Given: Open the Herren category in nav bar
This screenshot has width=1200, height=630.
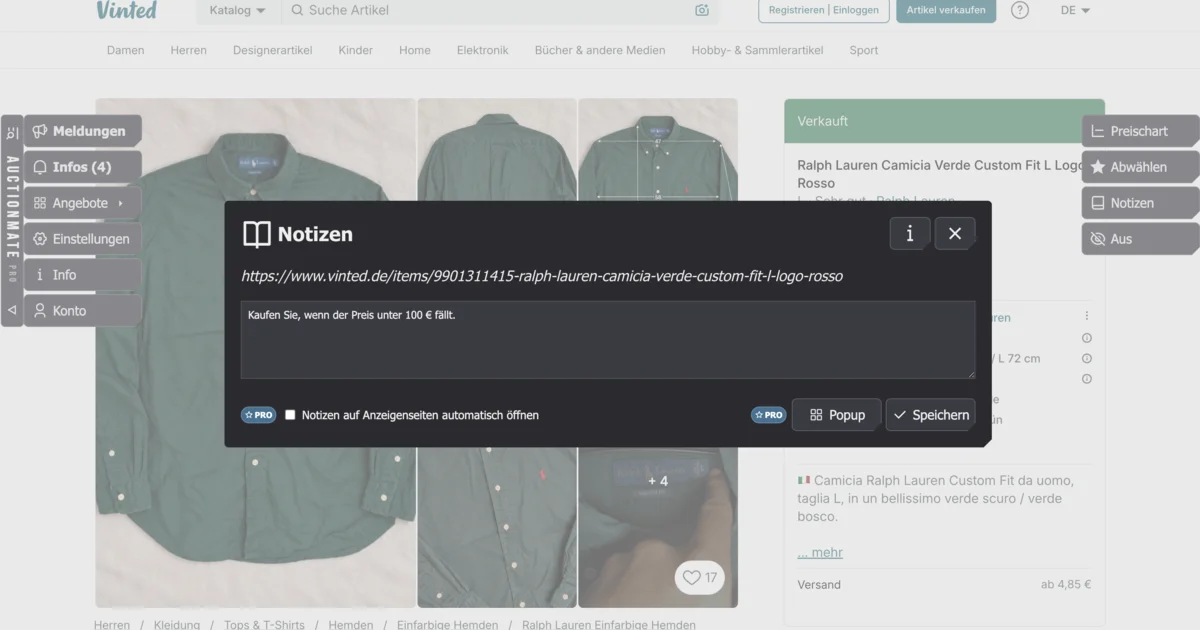Looking at the screenshot, I should pos(189,50).
